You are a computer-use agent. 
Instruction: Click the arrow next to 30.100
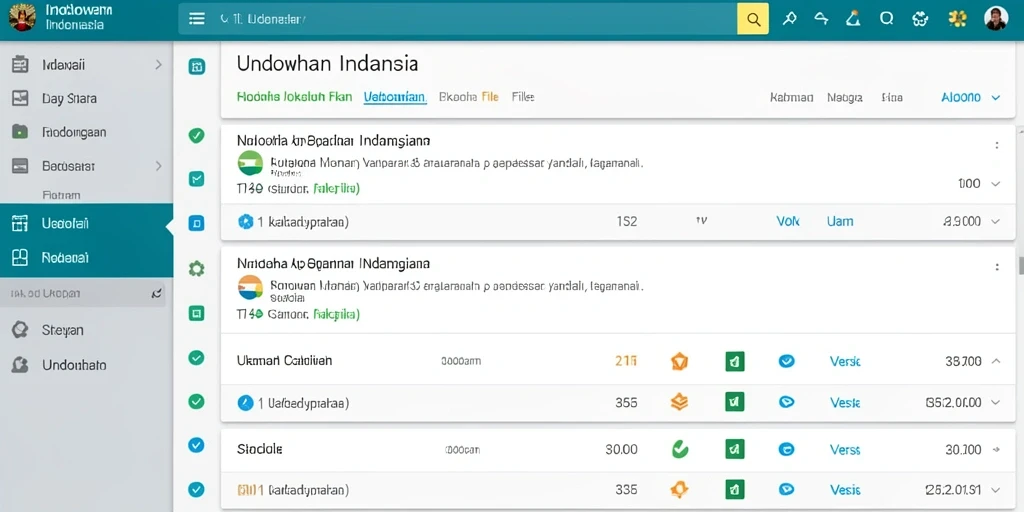click(x=996, y=449)
